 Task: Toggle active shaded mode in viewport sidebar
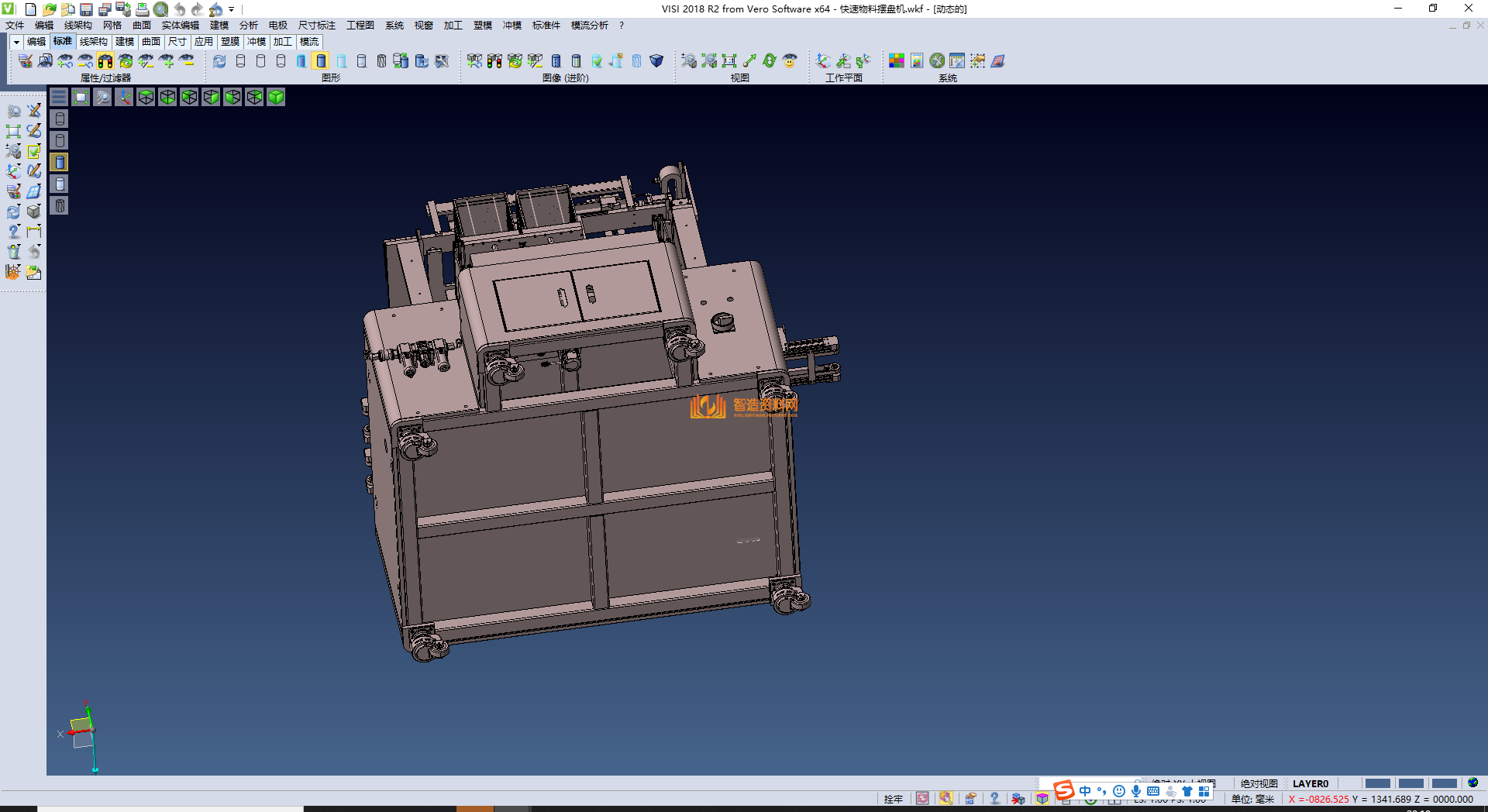[x=60, y=162]
